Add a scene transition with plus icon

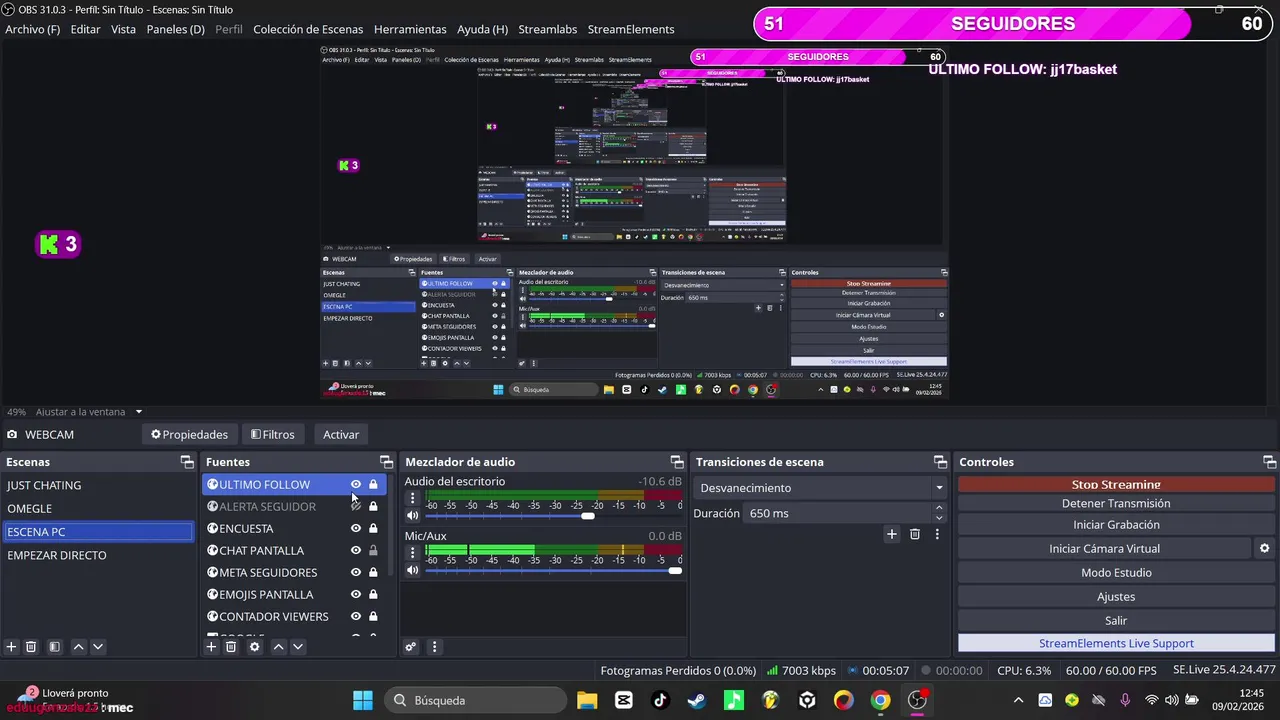tap(892, 534)
